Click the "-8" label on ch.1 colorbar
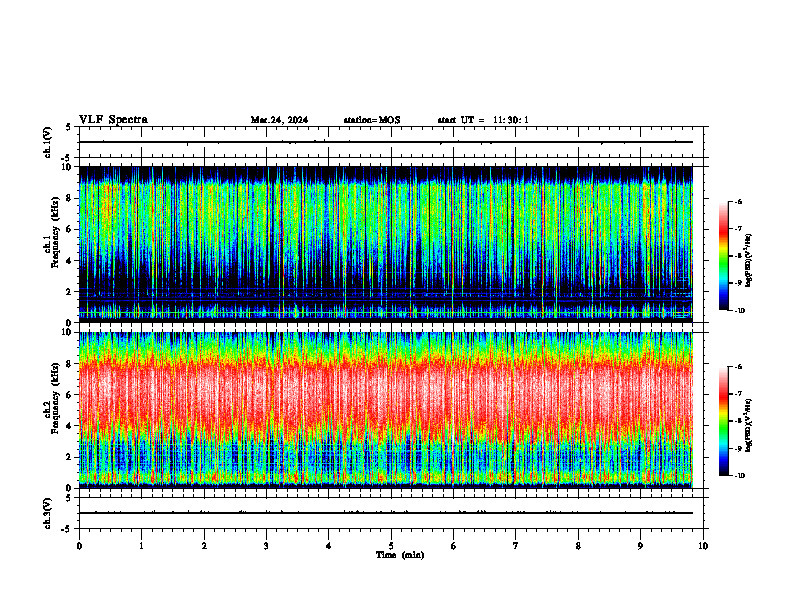Image resolution: width=792 pixels, height=612 pixels. 738,256
